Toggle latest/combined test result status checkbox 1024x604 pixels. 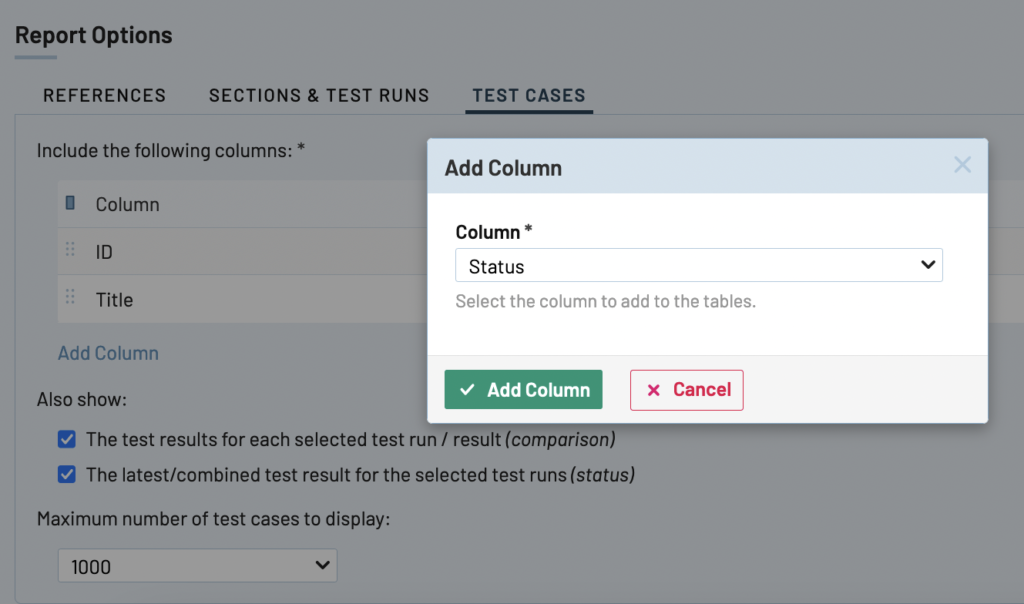[x=67, y=475]
